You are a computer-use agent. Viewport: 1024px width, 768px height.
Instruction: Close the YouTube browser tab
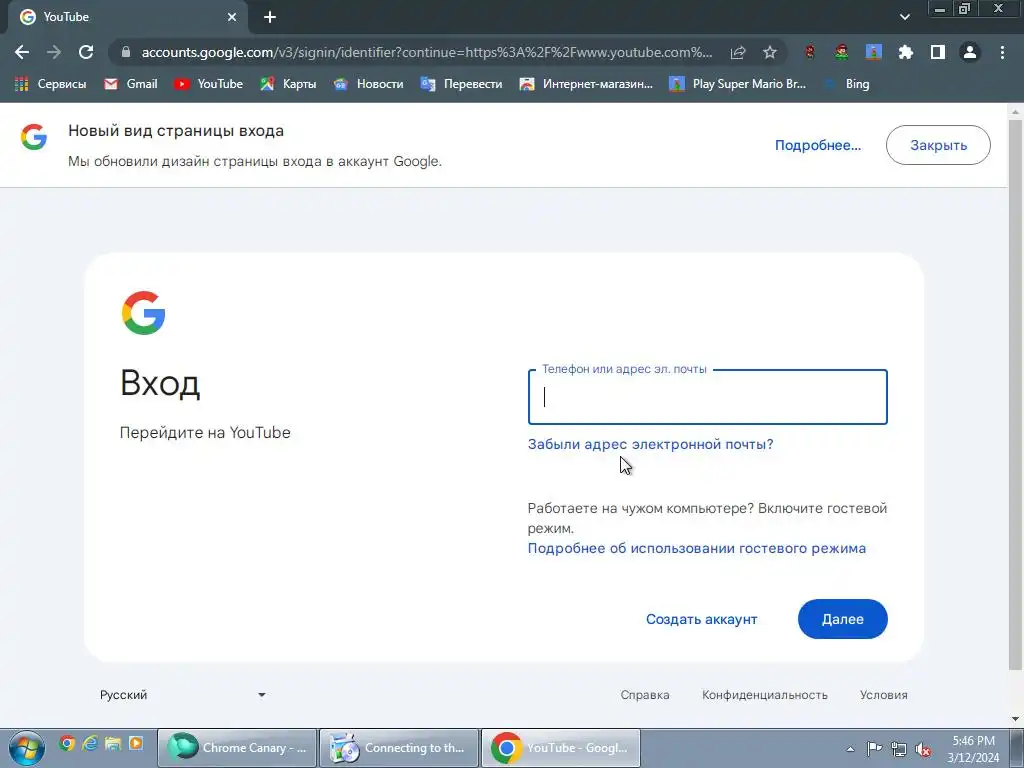point(232,17)
